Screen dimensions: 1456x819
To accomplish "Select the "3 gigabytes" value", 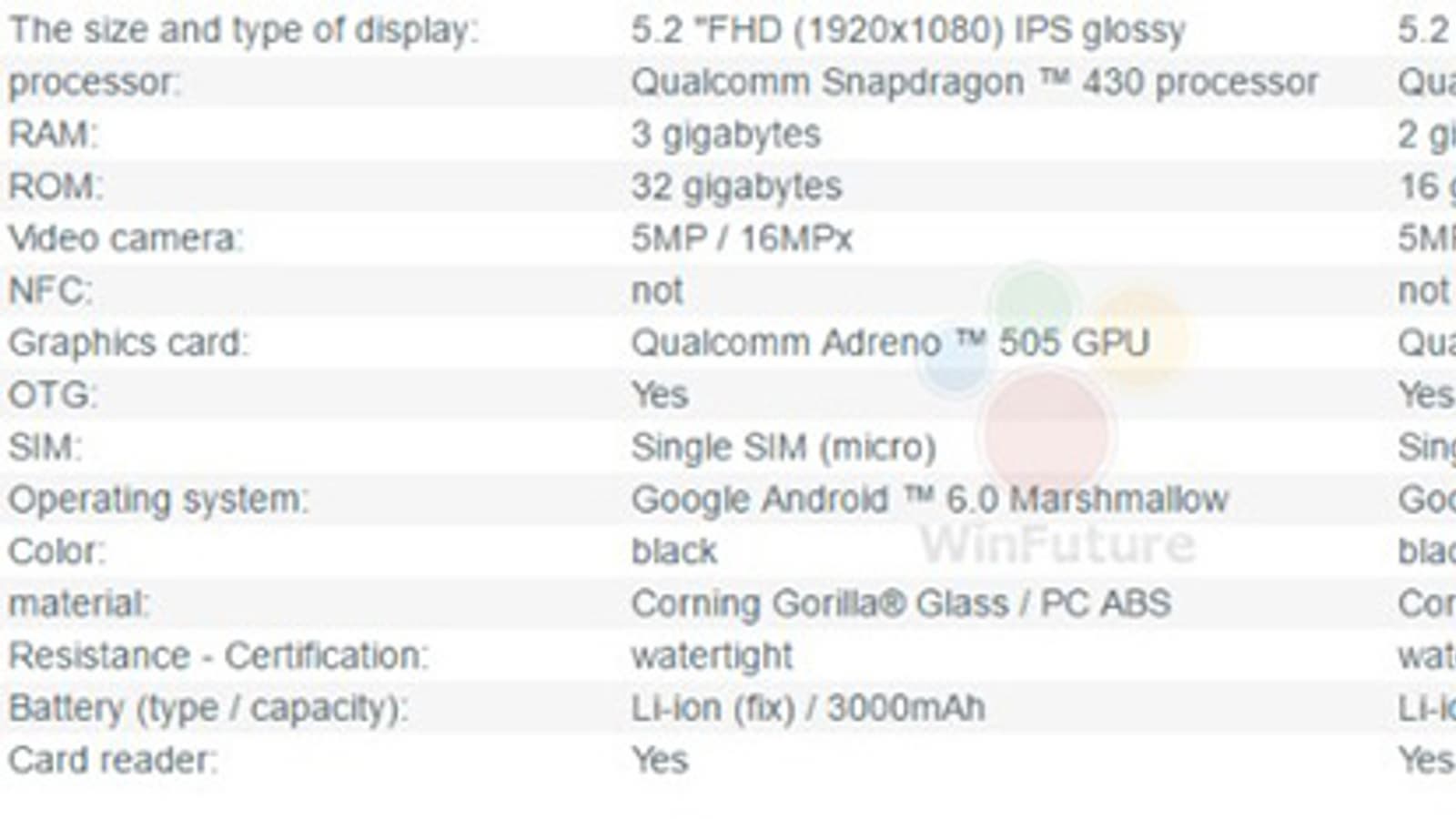I will click(x=725, y=135).
